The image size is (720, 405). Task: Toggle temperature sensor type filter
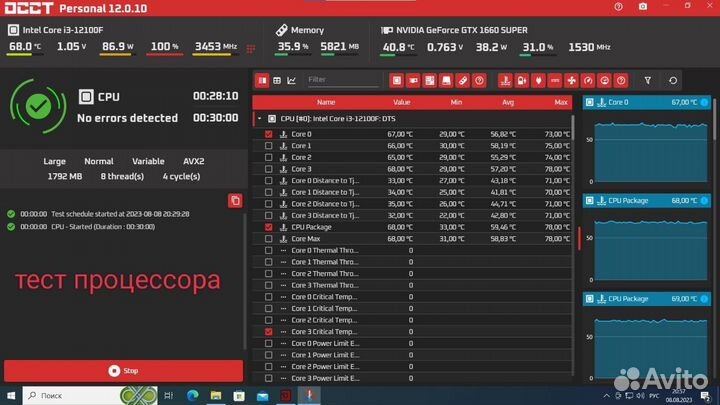pyautogui.click(x=505, y=80)
